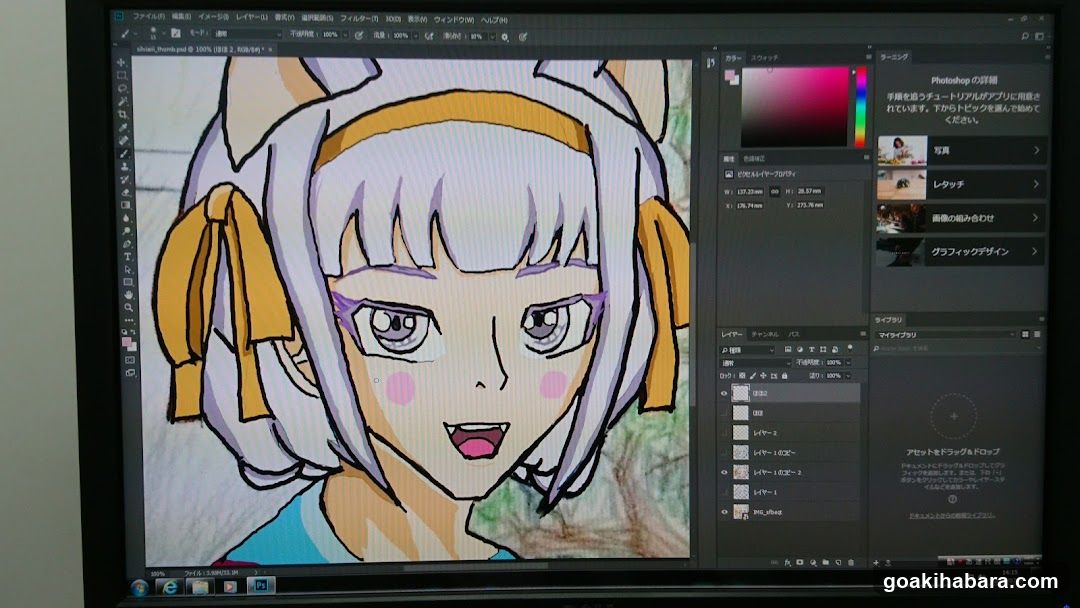Open the レタッチ learning topic

pos(962,184)
